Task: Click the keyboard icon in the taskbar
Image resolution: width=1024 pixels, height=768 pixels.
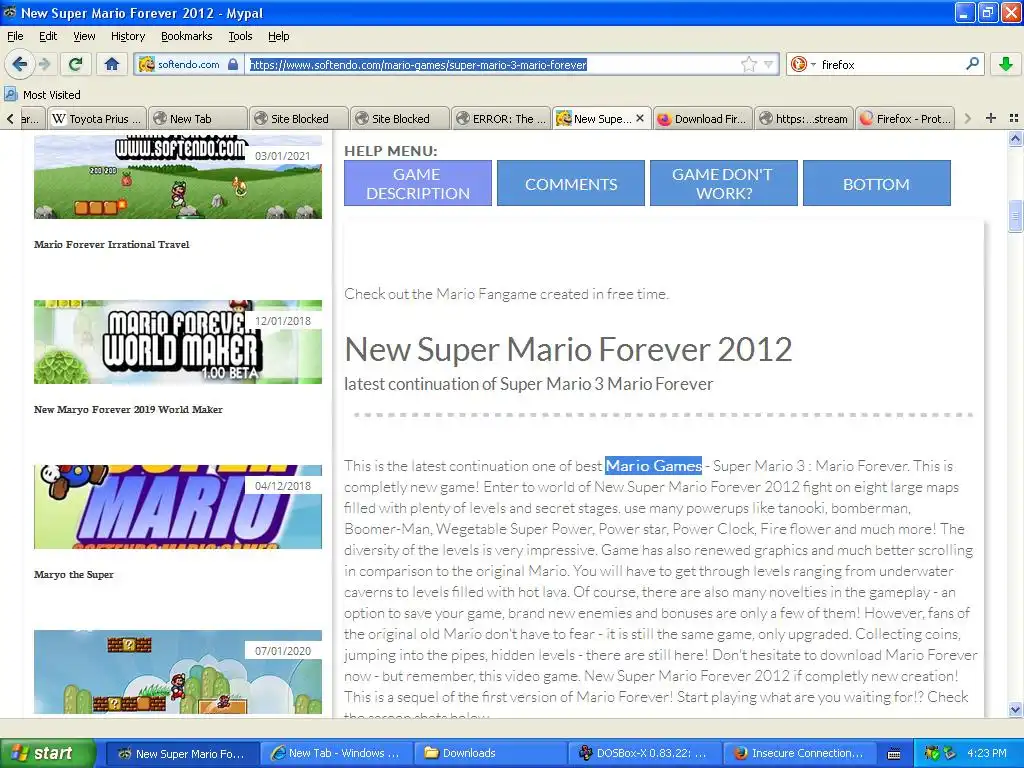Action: [x=894, y=754]
